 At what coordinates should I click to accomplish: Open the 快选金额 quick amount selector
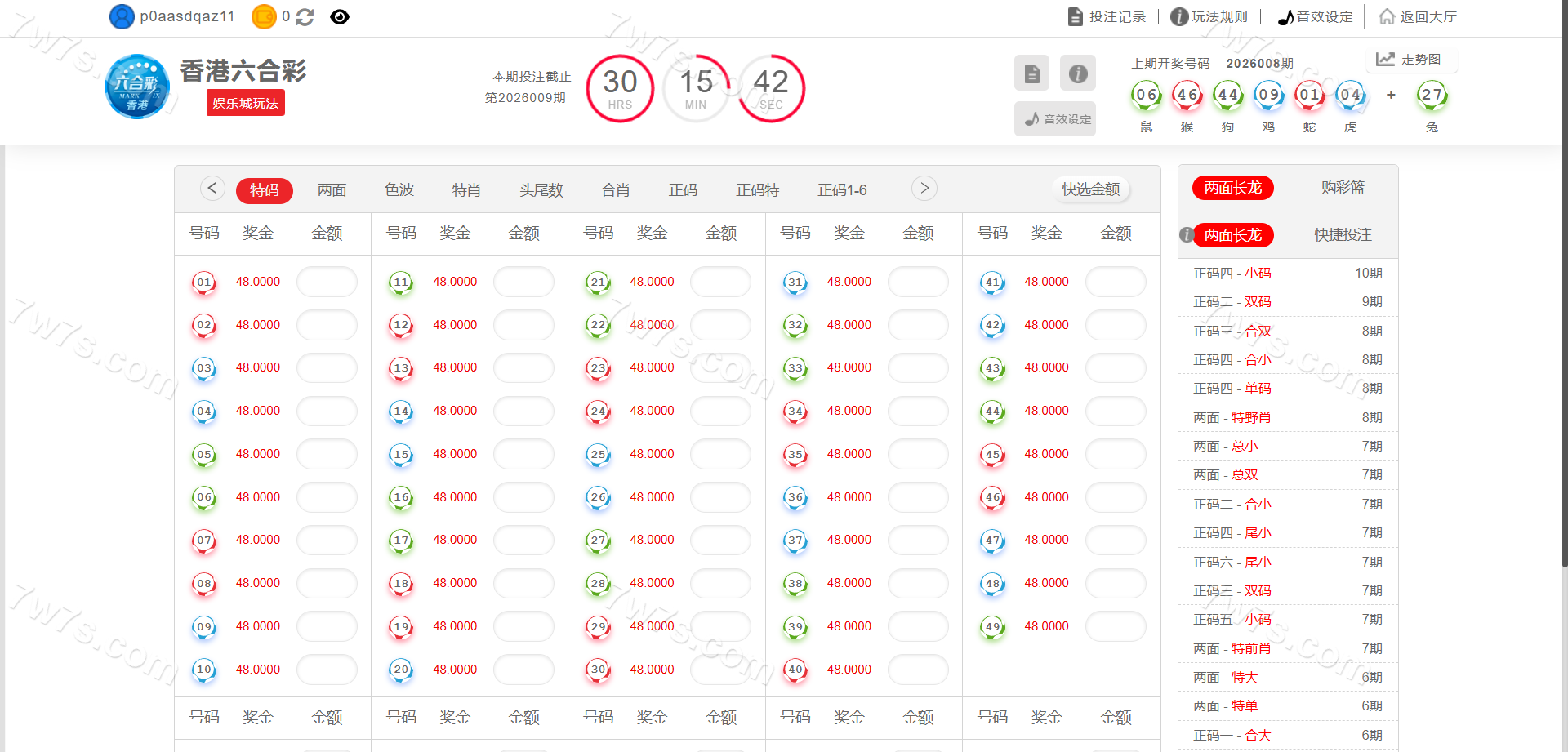pyautogui.click(x=1090, y=189)
